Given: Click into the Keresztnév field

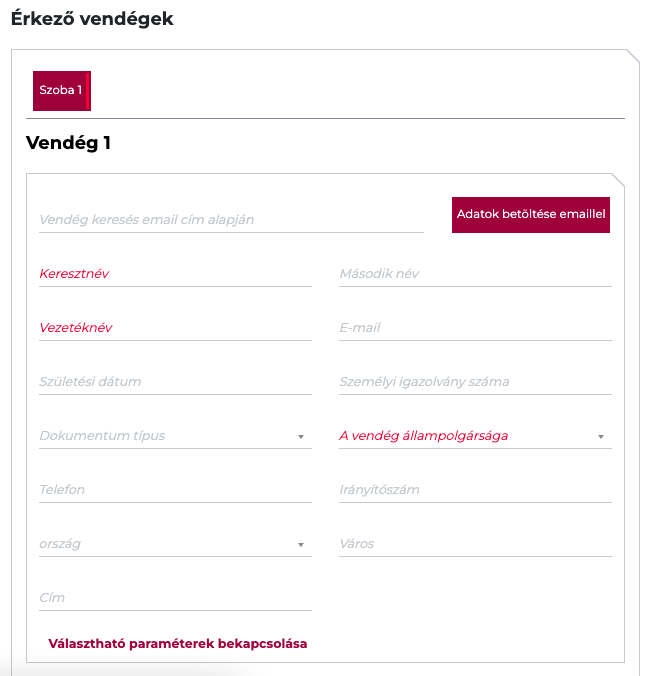Looking at the screenshot, I should (175, 274).
